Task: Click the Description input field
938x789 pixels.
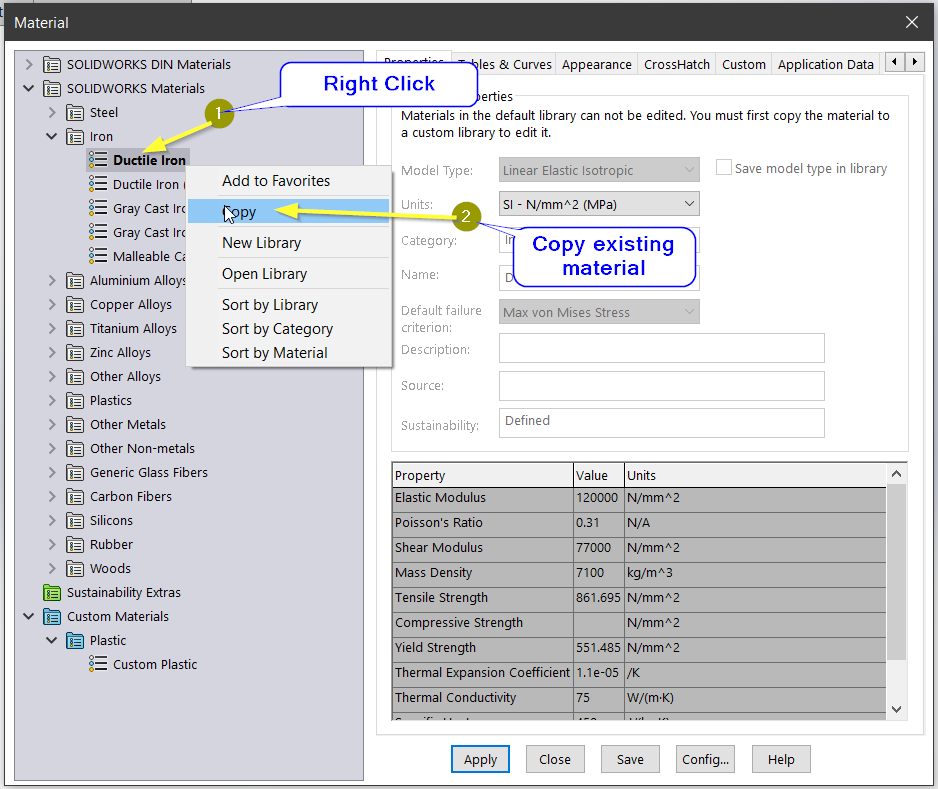Action: click(x=661, y=349)
